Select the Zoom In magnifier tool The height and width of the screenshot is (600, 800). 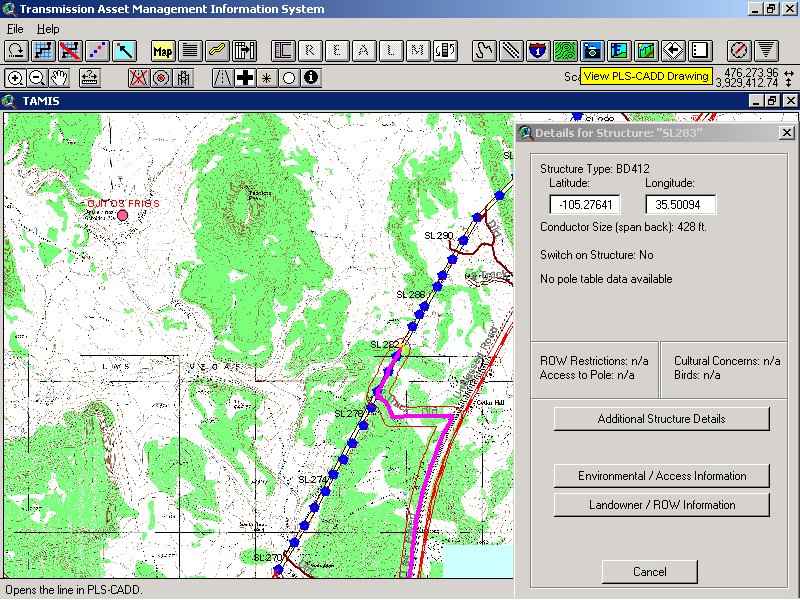click(x=16, y=77)
